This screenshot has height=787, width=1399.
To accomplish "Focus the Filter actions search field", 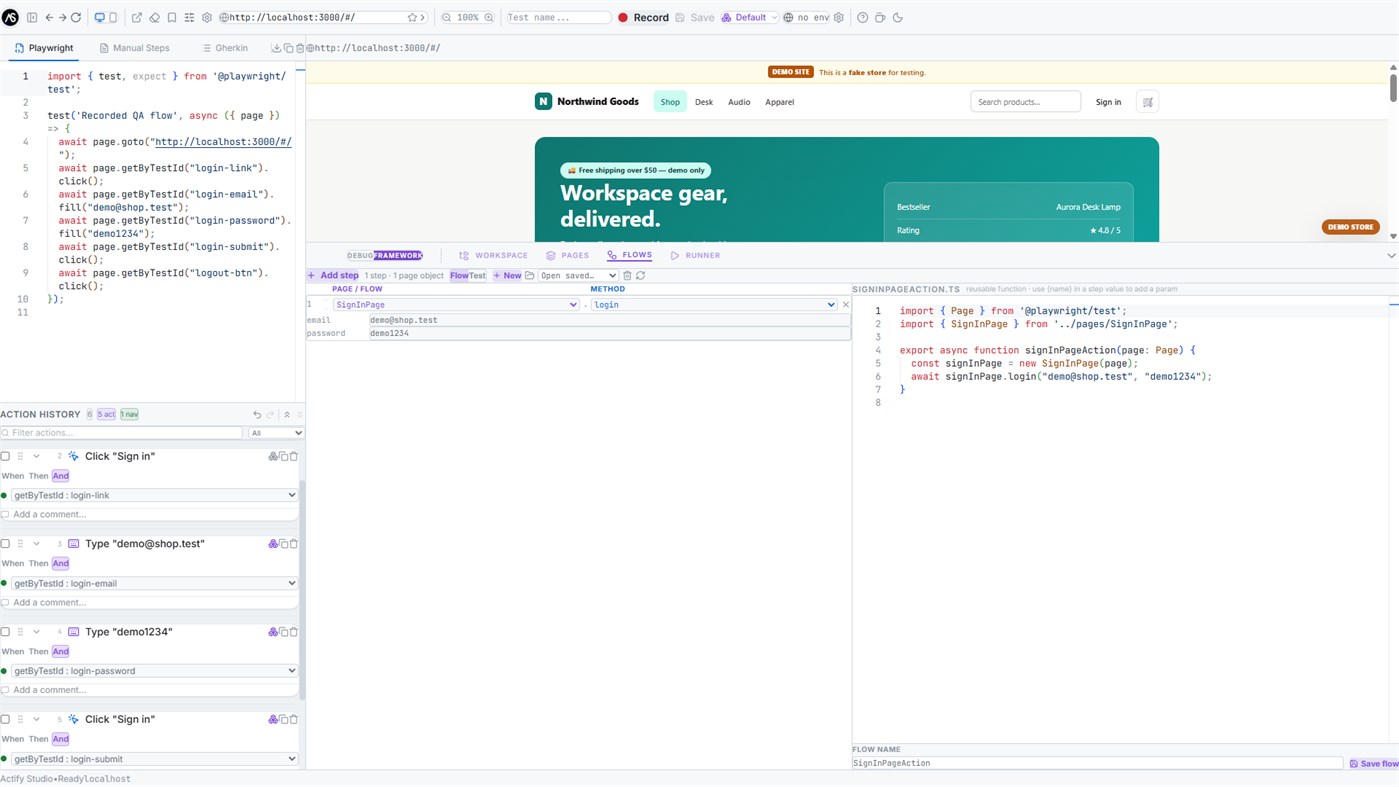I will coord(121,433).
